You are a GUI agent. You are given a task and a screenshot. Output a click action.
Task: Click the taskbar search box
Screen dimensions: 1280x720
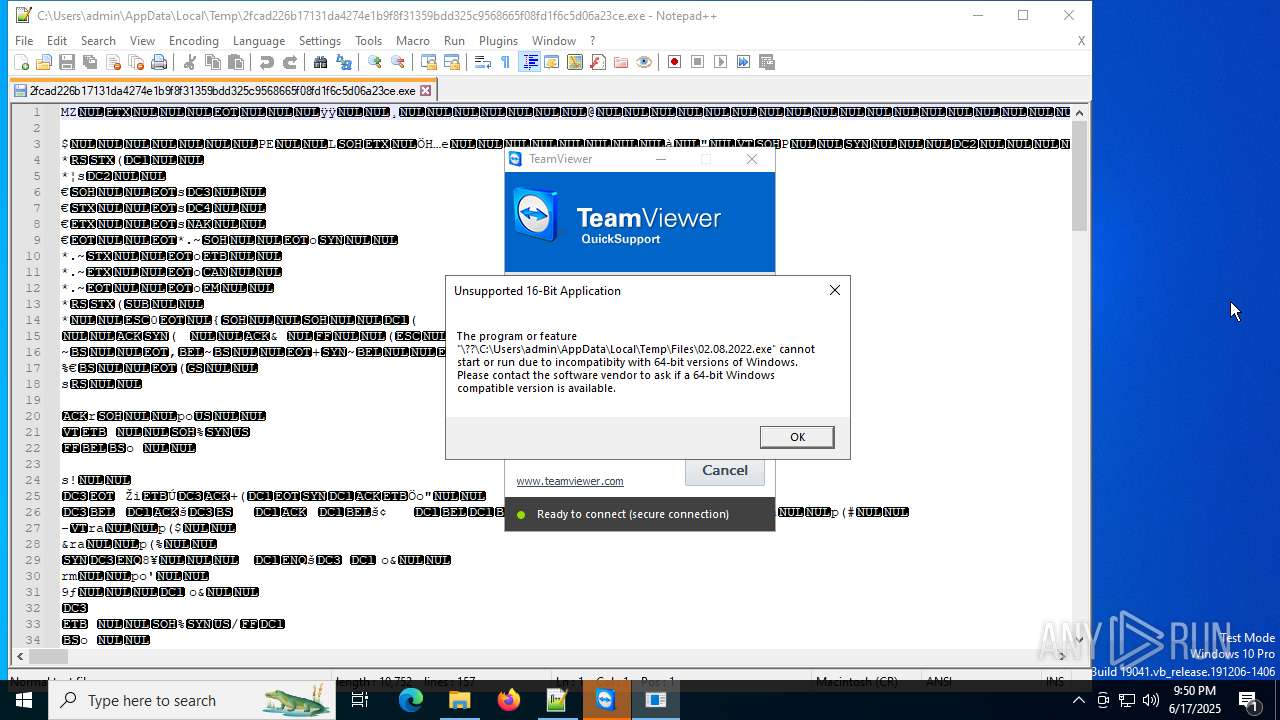[194, 700]
